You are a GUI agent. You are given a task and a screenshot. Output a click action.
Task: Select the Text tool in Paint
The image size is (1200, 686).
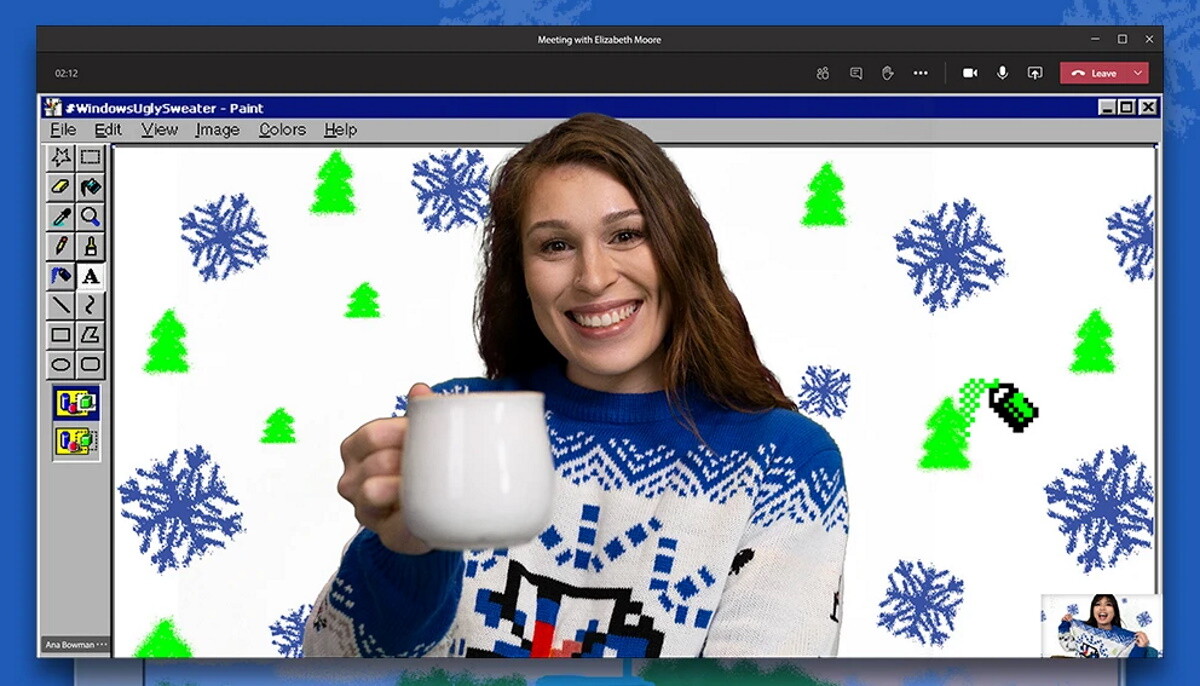tap(91, 276)
